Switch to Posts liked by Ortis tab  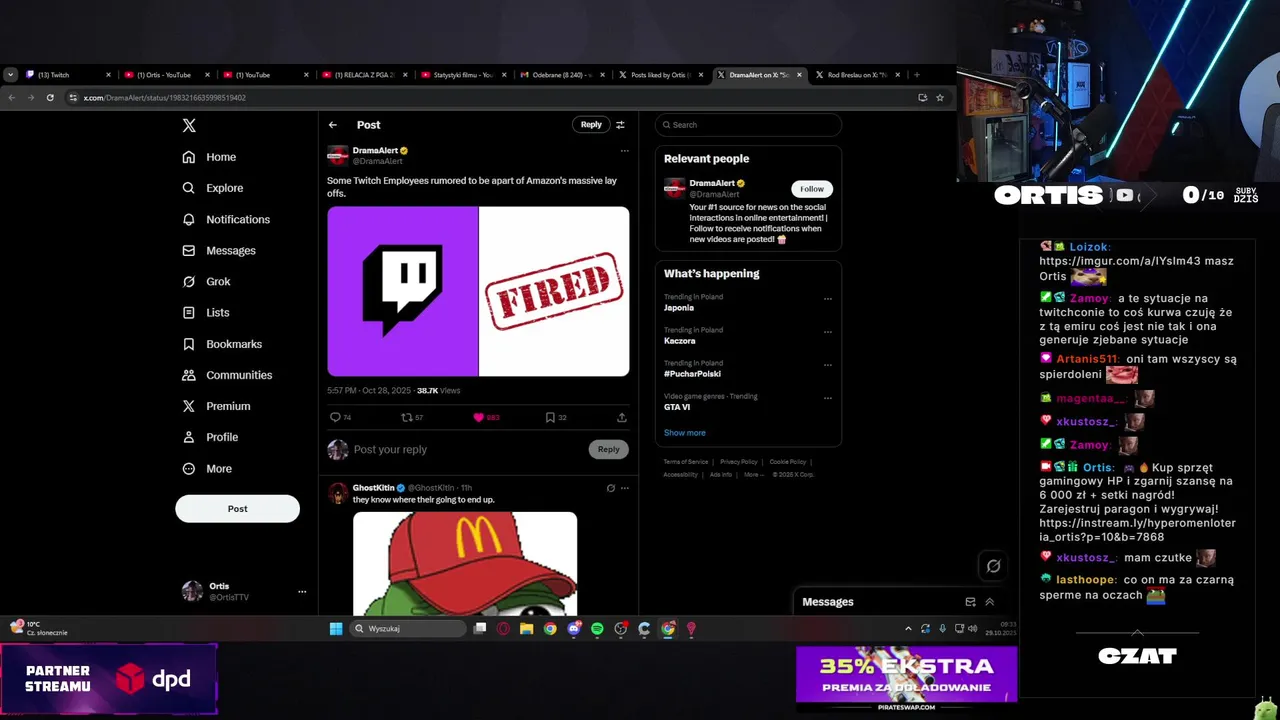(660, 75)
